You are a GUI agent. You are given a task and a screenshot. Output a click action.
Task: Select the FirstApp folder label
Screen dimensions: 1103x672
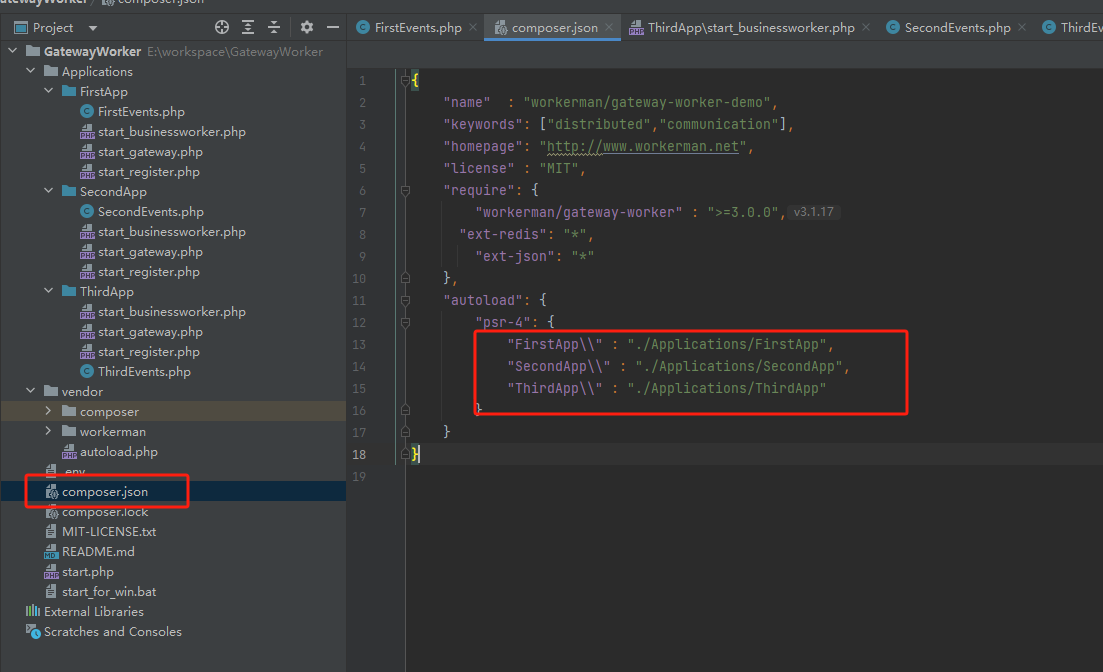pos(103,91)
